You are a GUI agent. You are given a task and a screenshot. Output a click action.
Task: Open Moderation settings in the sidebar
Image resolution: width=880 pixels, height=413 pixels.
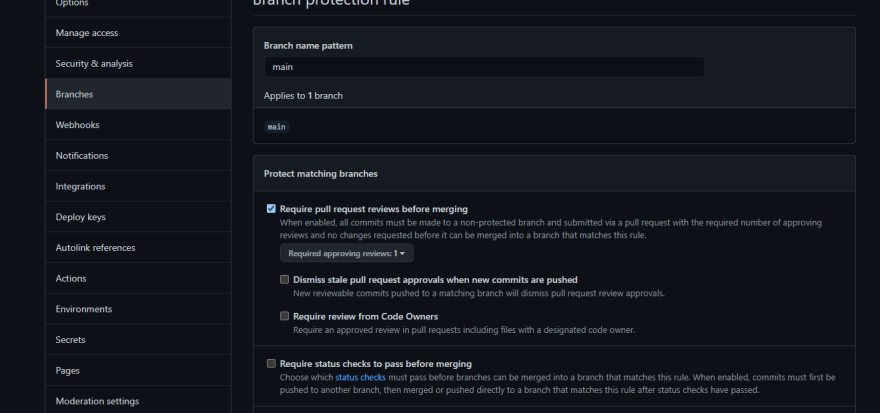click(138, 401)
